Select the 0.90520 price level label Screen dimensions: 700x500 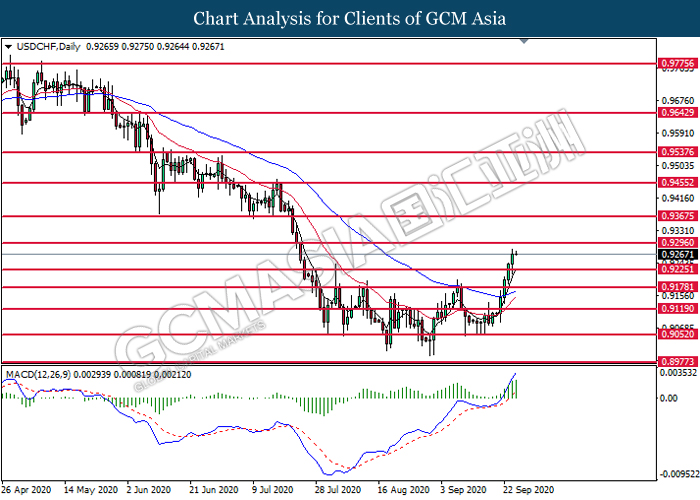pos(678,334)
